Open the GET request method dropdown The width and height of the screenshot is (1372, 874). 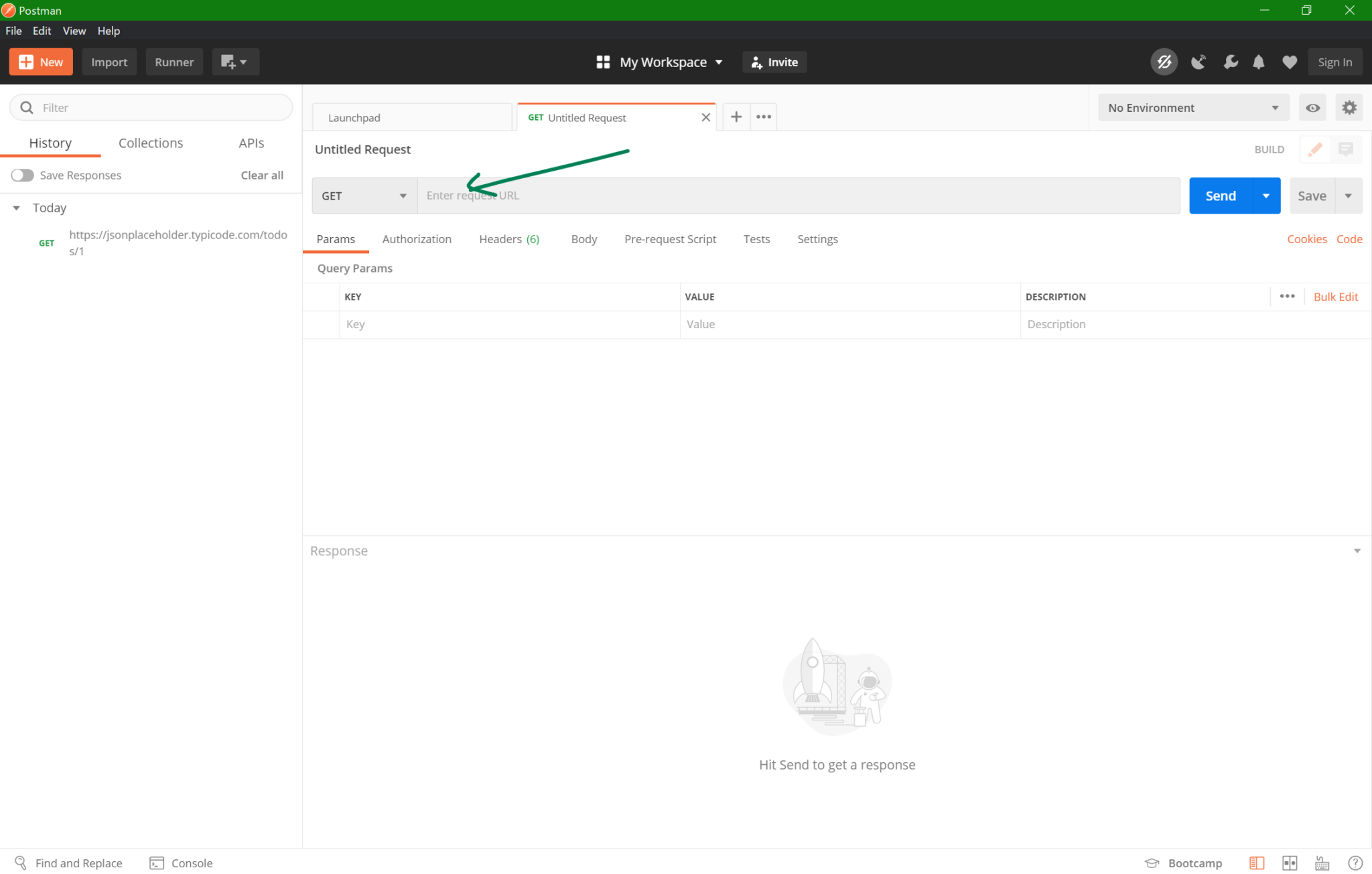click(x=364, y=196)
